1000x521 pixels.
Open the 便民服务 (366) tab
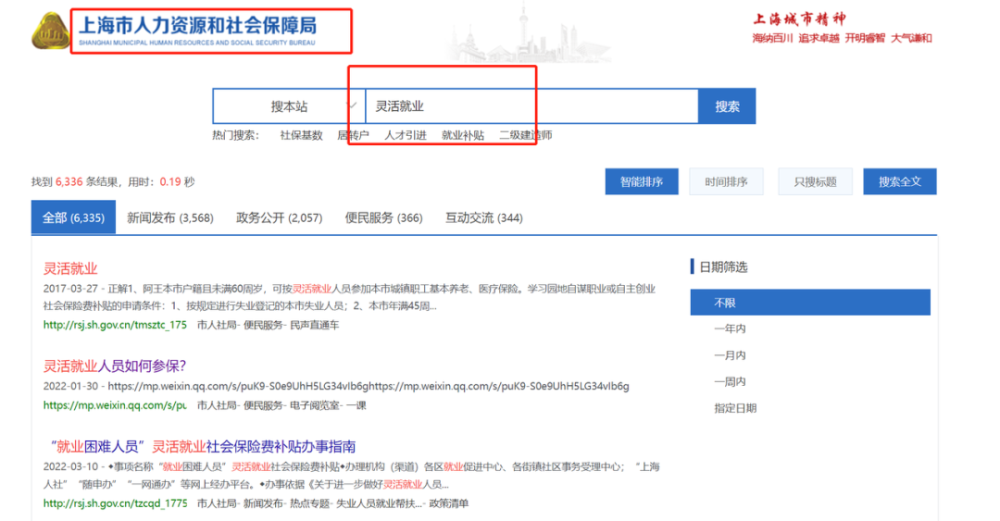[384, 218]
